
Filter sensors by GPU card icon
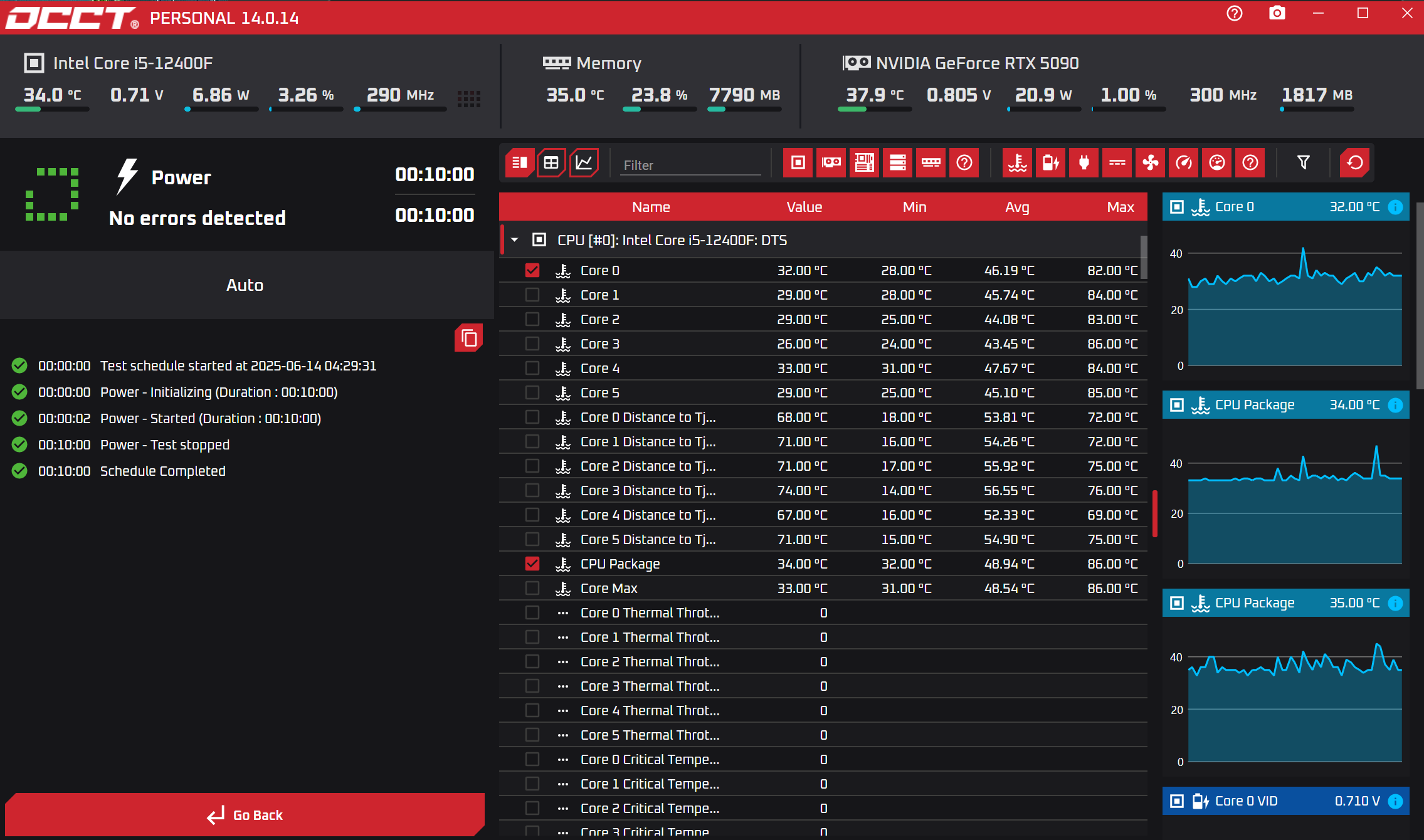(831, 163)
